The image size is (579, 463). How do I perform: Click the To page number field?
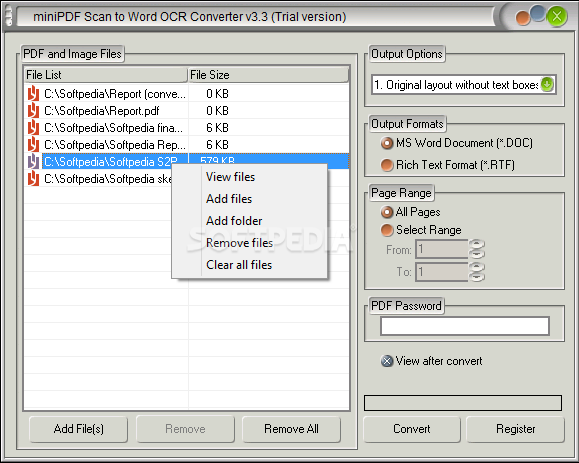442,272
